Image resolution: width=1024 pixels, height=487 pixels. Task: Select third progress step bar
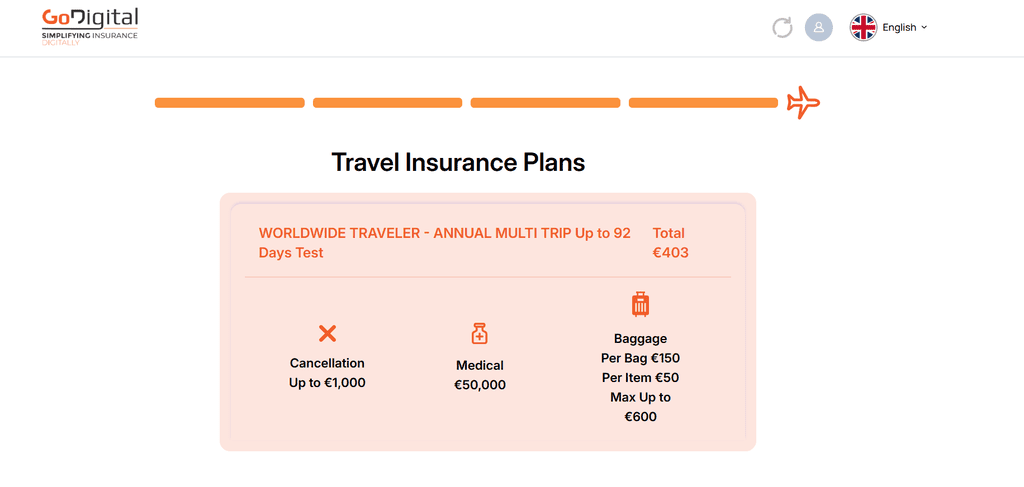click(545, 102)
